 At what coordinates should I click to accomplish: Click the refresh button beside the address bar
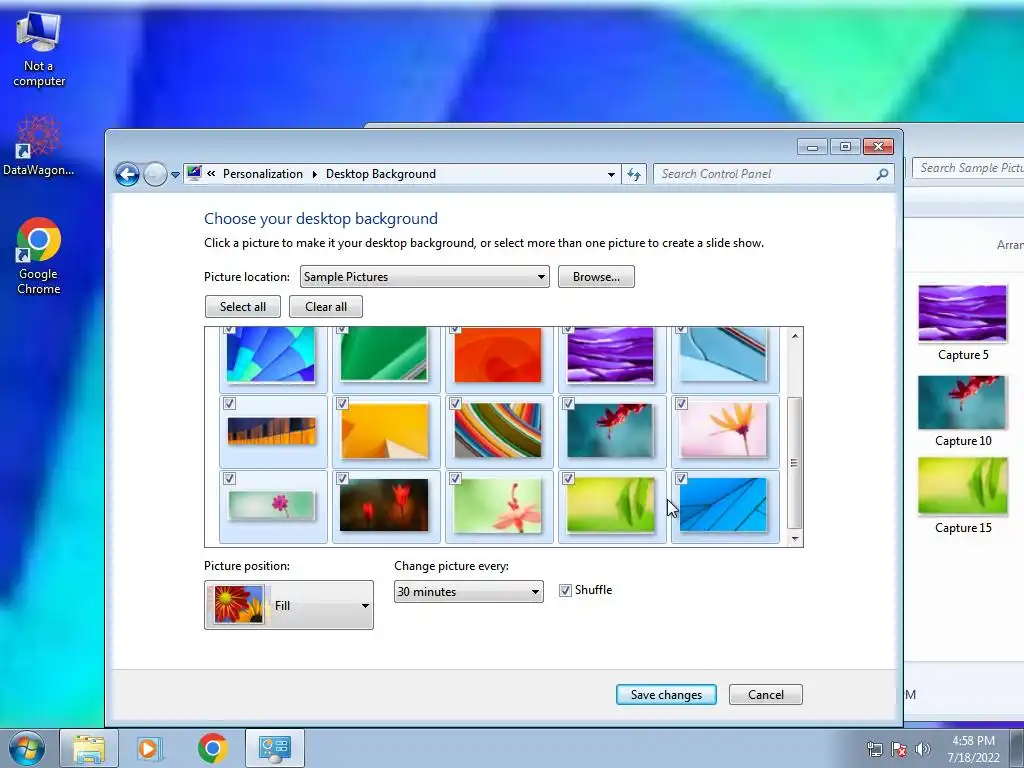(633, 174)
